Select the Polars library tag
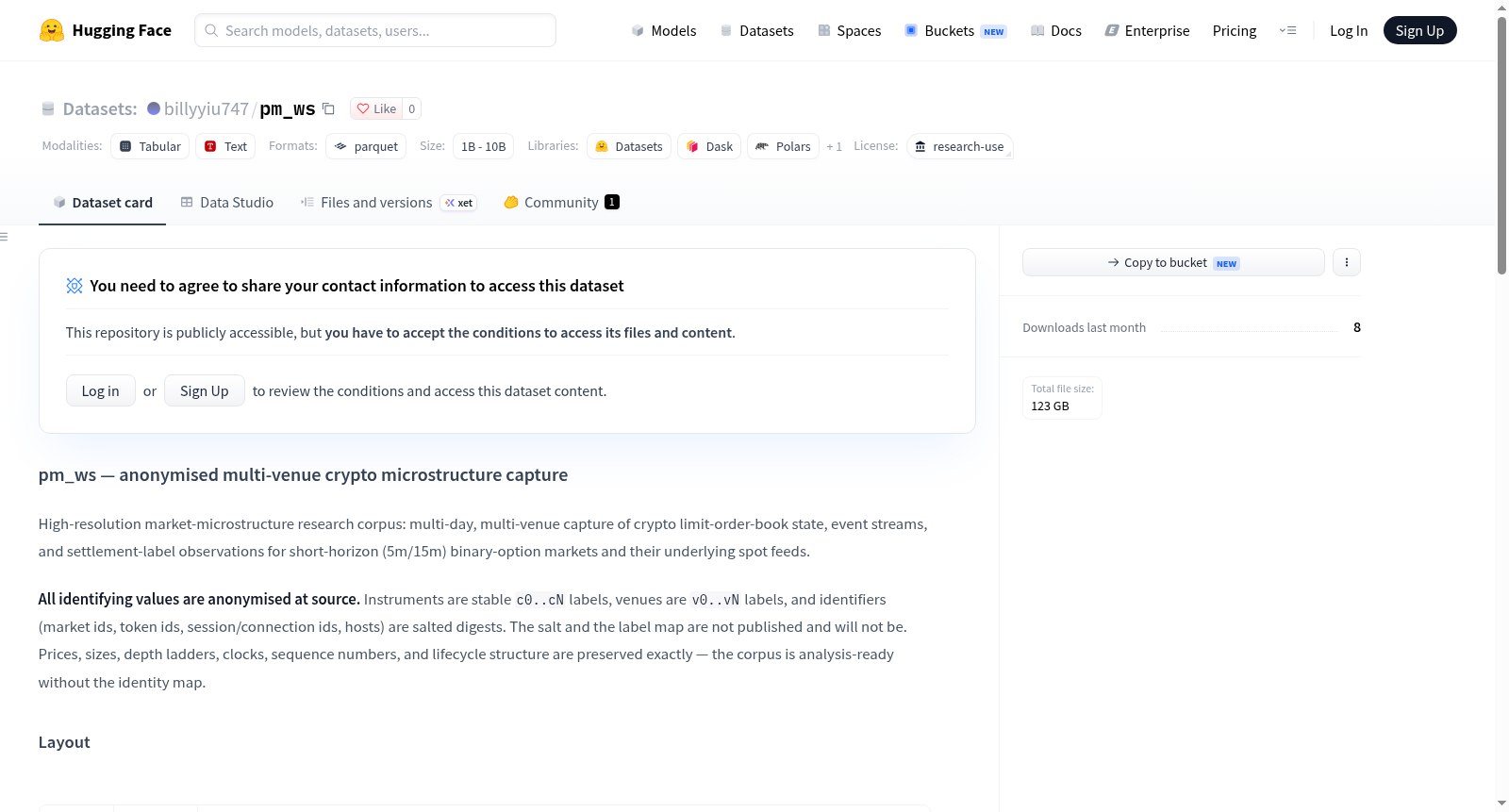The image size is (1509, 812). pyautogui.click(x=783, y=146)
